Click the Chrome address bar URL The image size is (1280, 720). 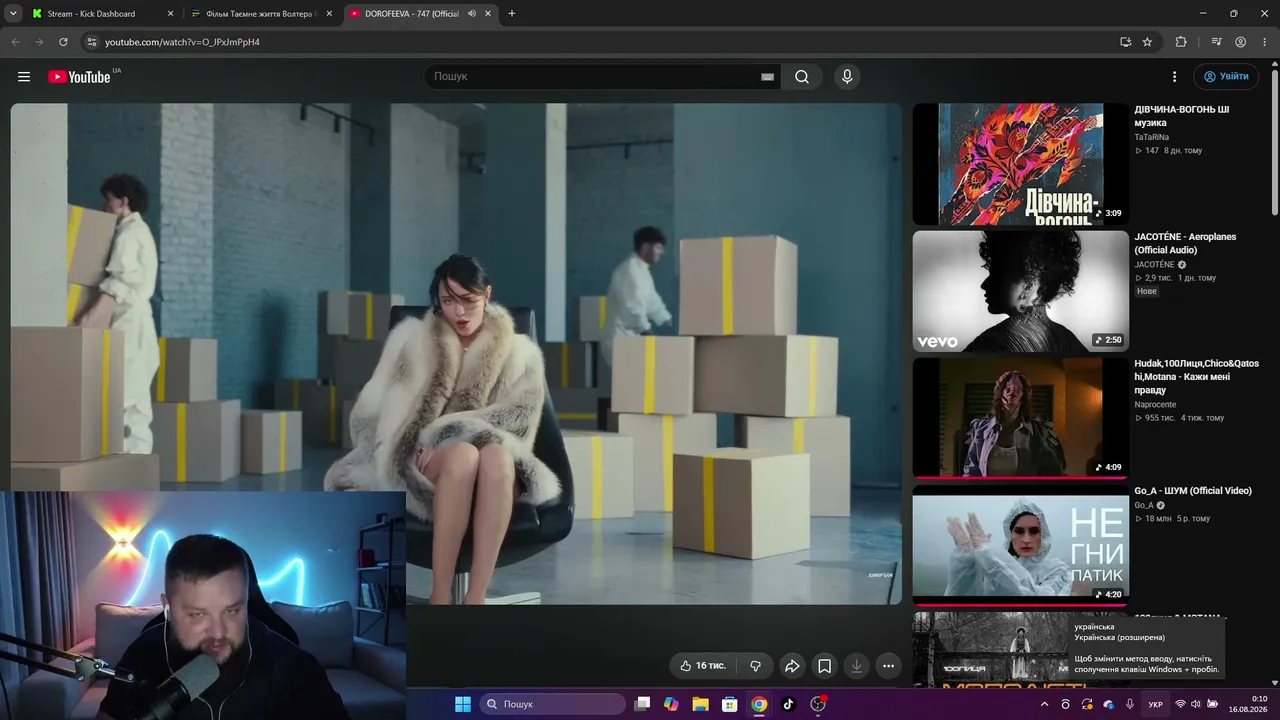182,42
